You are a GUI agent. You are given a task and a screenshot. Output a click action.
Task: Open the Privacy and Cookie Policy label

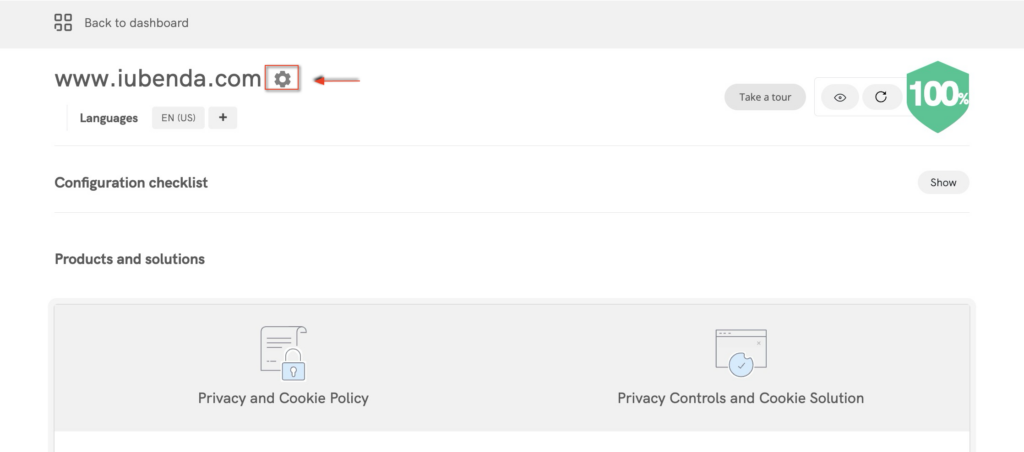(x=283, y=398)
